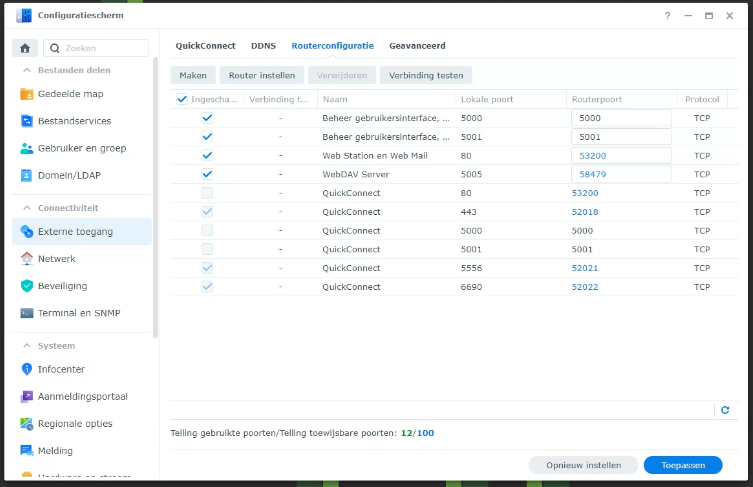Open Domein/LDAP icon
The width and height of the screenshot is (753, 487).
[26, 175]
